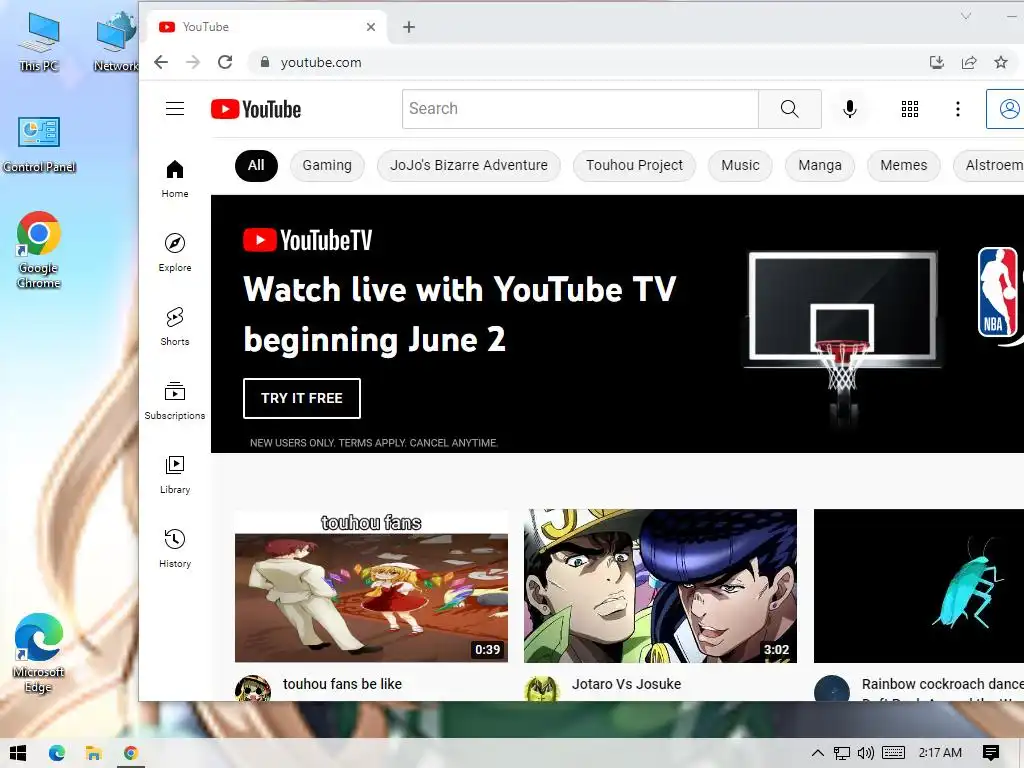This screenshot has height=768, width=1024.
Task: Close the YouTube tab
Action: [370, 27]
